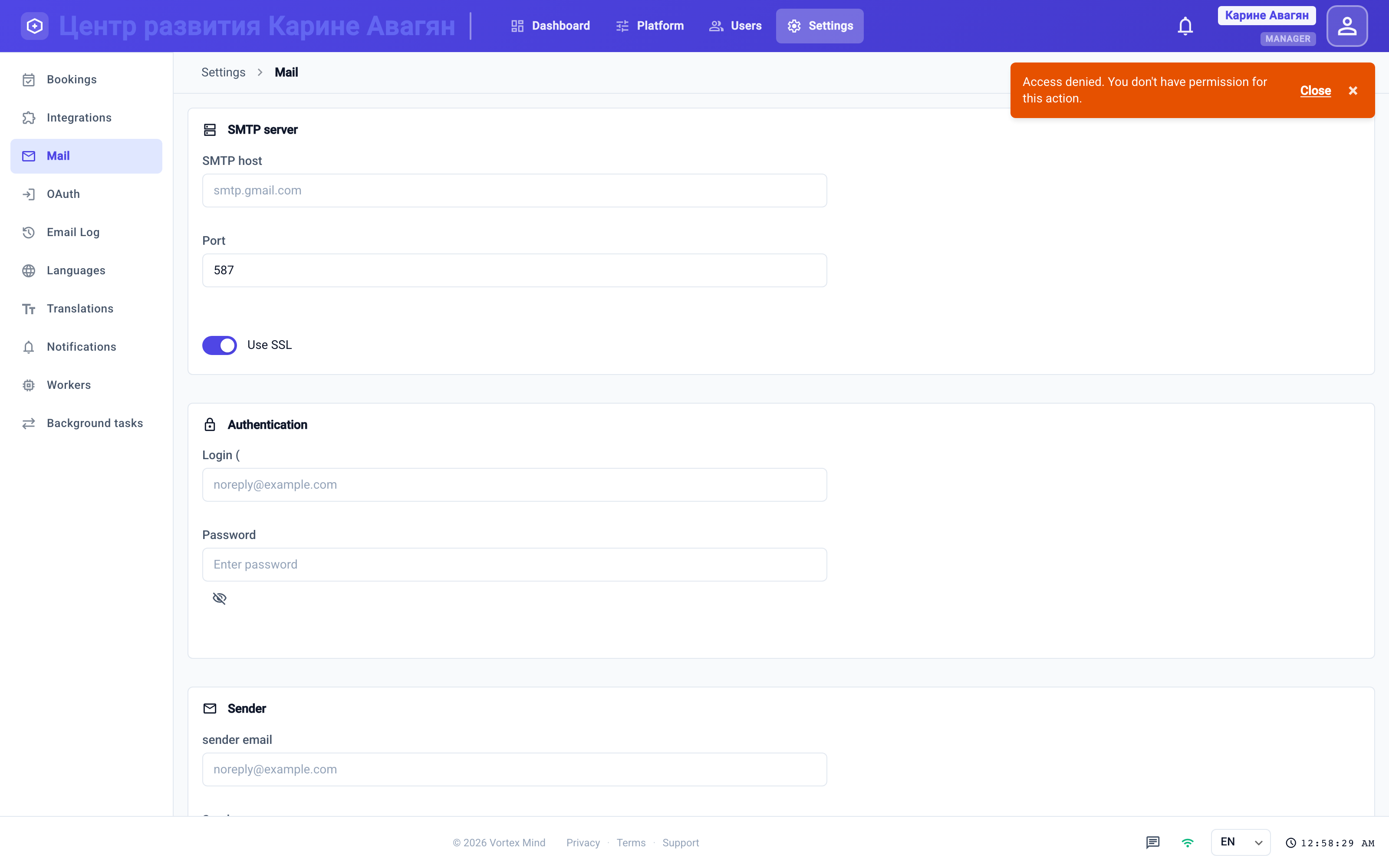Click the Languages globe icon
Image resolution: width=1389 pixels, height=868 pixels.
tap(29, 271)
